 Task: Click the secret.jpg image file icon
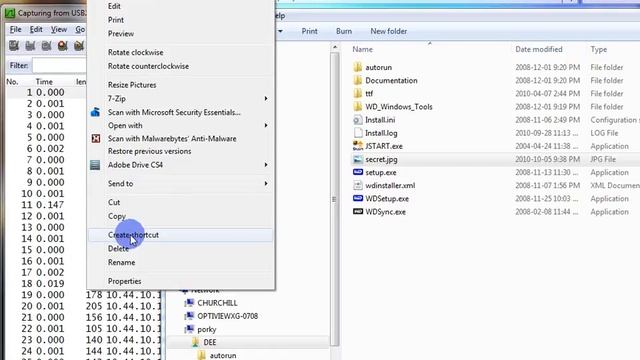click(x=358, y=159)
